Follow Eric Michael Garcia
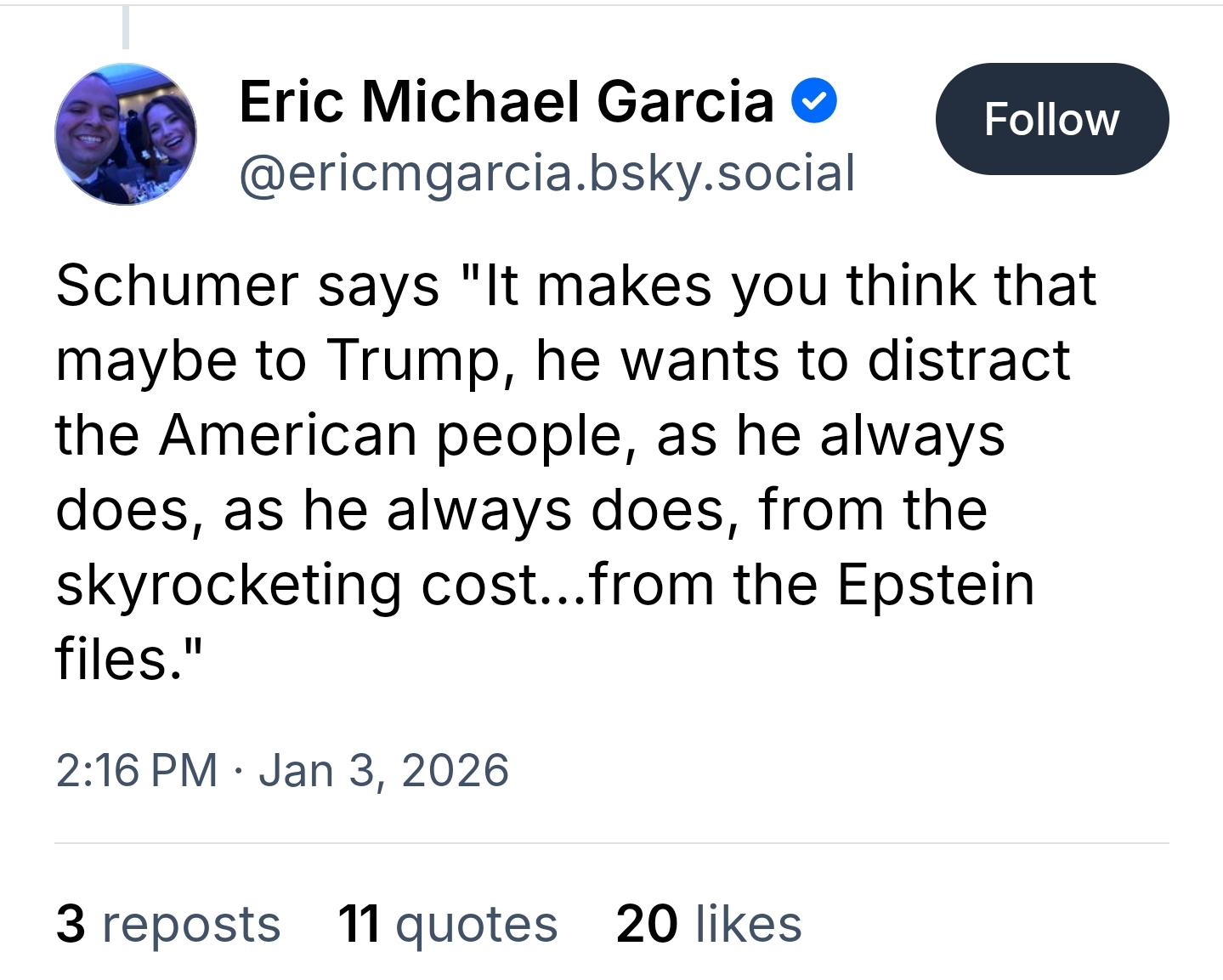1223x980 pixels. point(1051,119)
